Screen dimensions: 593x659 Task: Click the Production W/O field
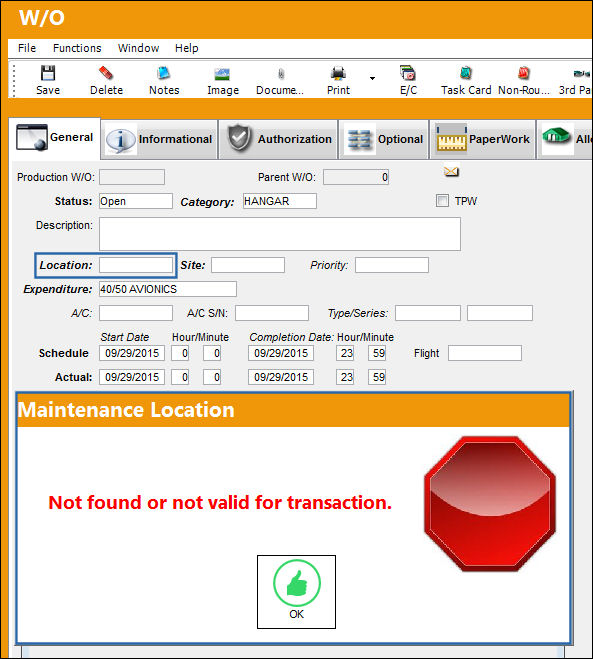132,177
